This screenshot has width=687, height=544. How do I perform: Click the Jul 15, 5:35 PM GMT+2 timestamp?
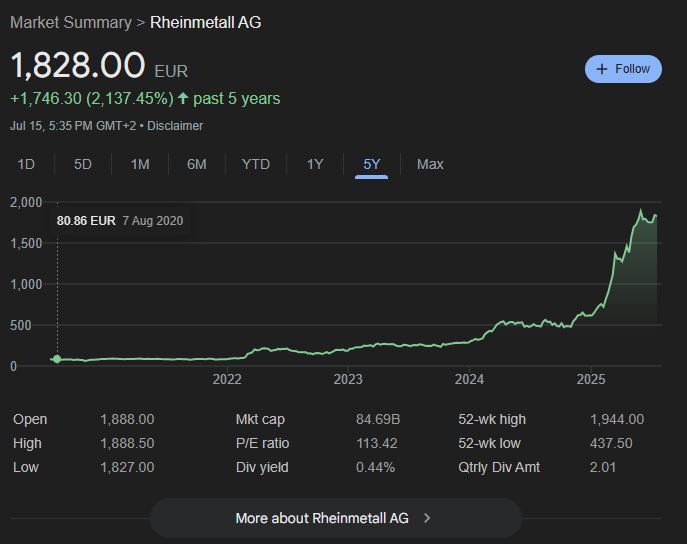click(73, 126)
